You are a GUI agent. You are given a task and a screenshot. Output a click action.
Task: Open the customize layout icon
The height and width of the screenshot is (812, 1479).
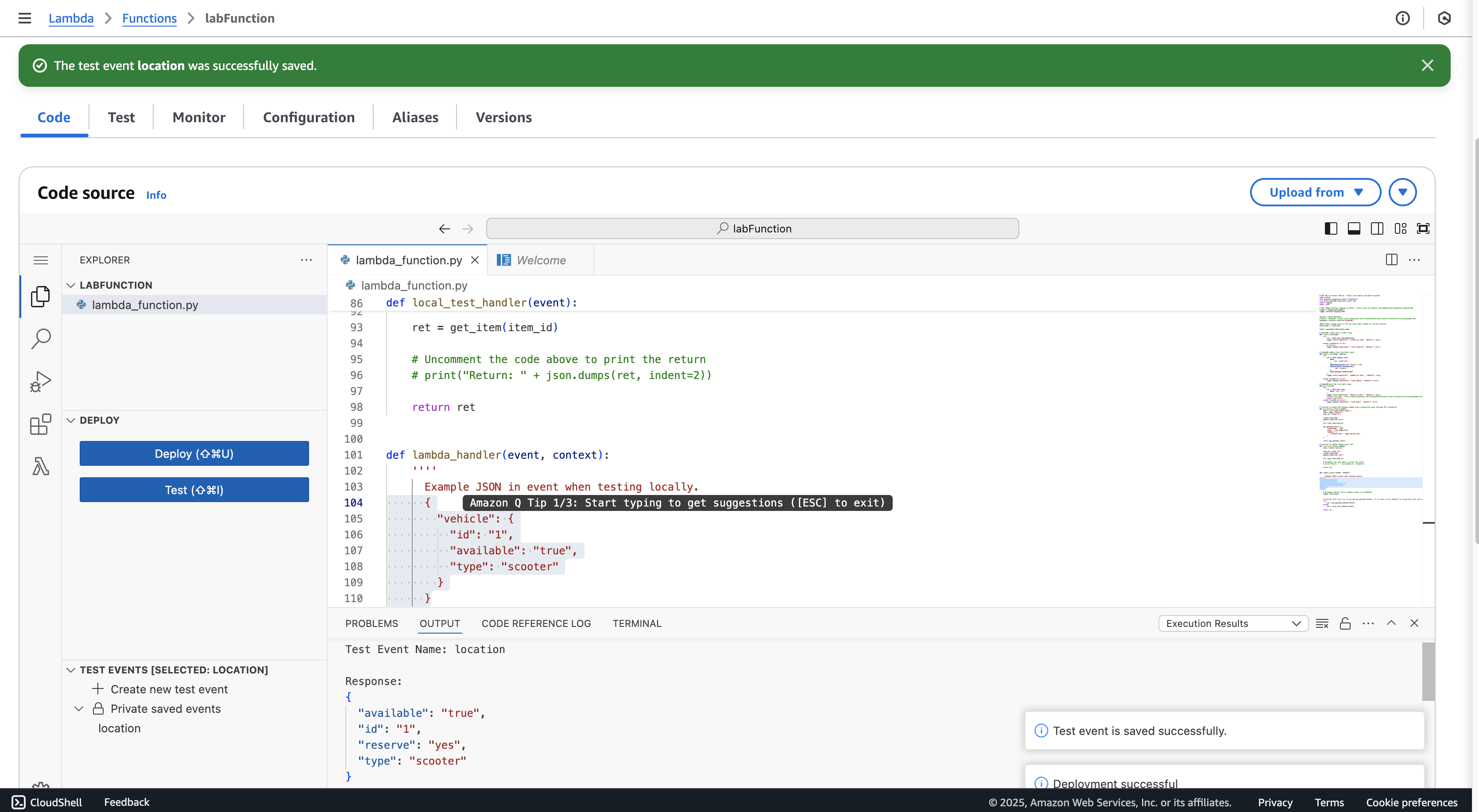(1400, 228)
